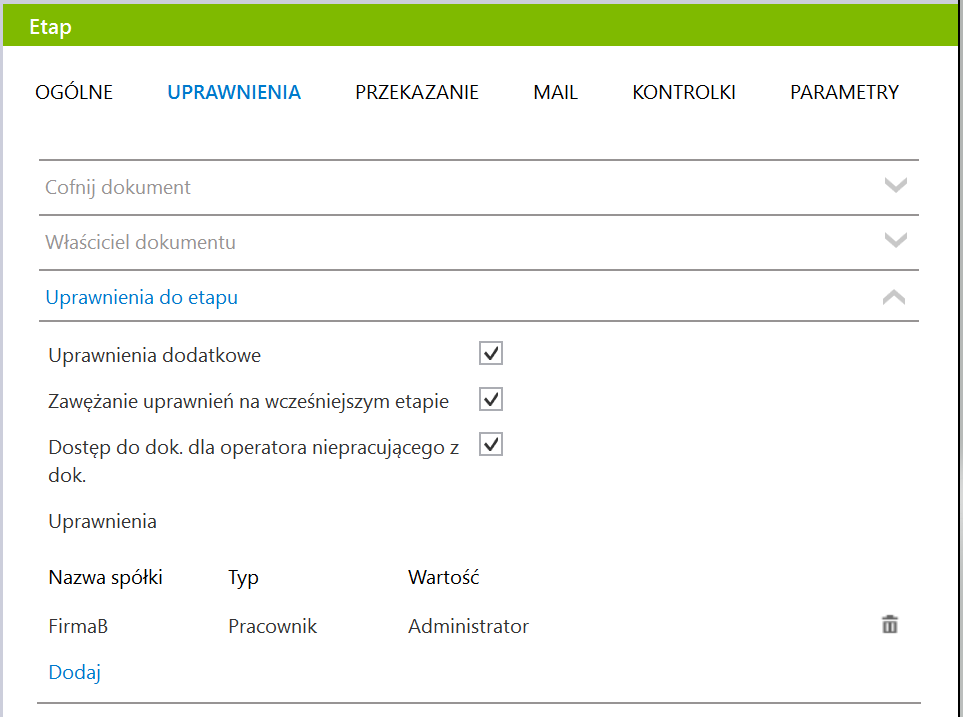Select the KONTROLKI tab
Viewport: 963px width, 717px height.
tap(684, 92)
